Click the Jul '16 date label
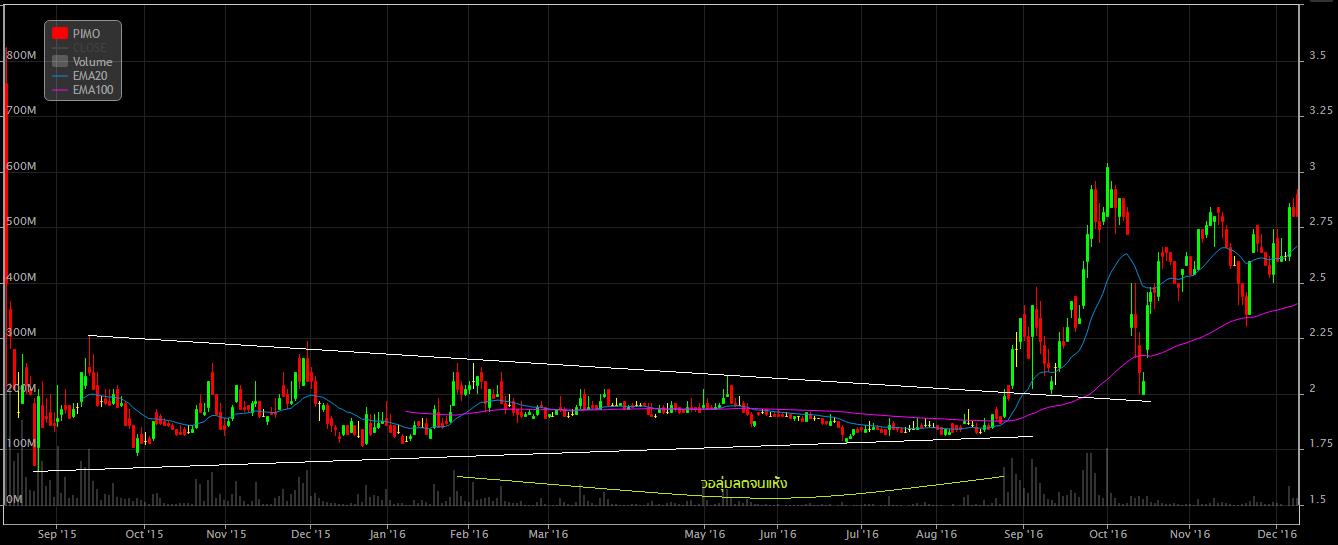Viewport: 1338px width, 545px height. point(861,535)
